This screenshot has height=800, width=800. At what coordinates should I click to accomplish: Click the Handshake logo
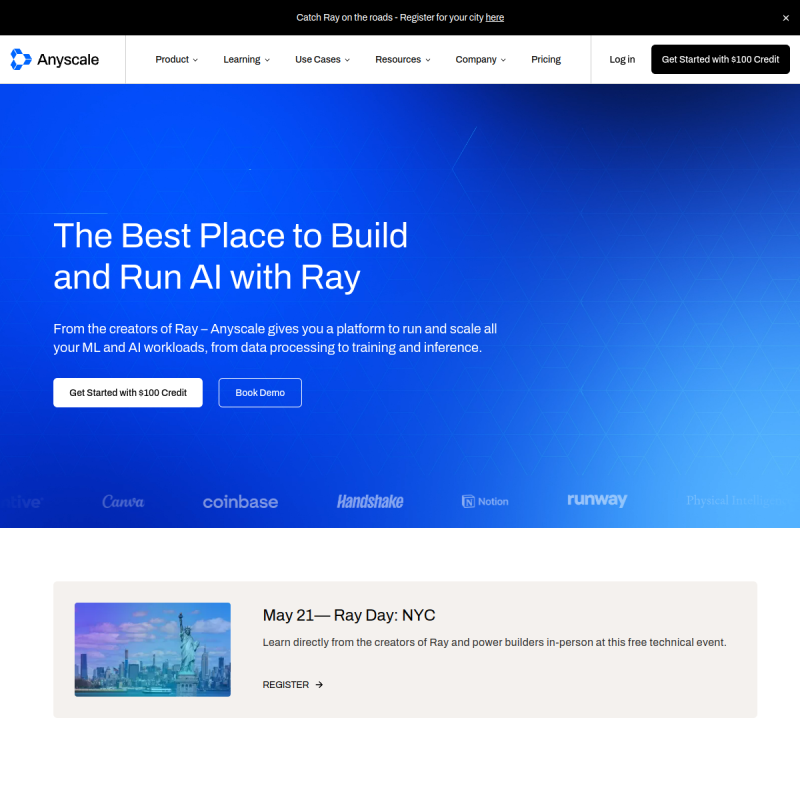click(370, 501)
